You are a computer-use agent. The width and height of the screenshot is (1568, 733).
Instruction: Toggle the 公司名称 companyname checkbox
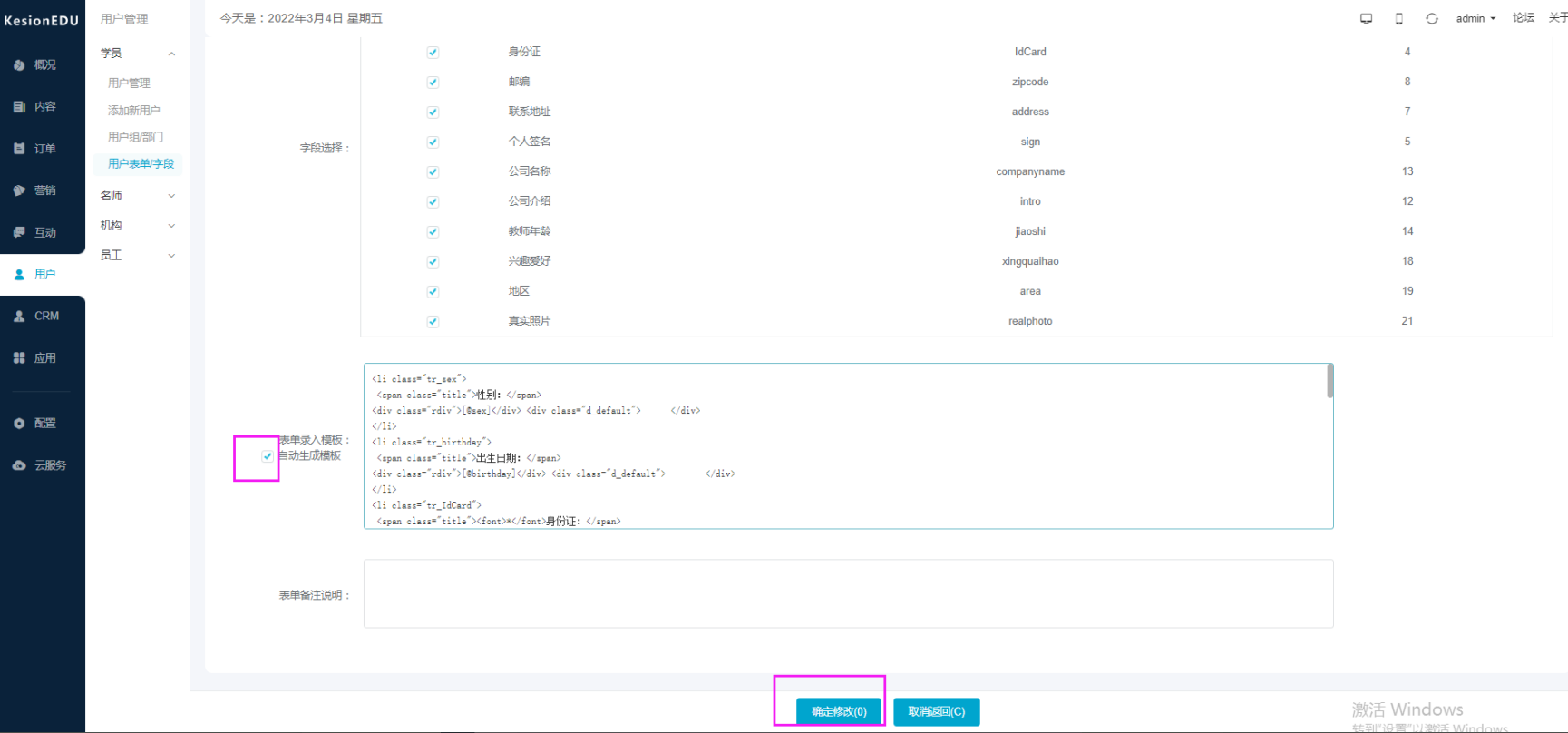pyautogui.click(x=433, y=172)
